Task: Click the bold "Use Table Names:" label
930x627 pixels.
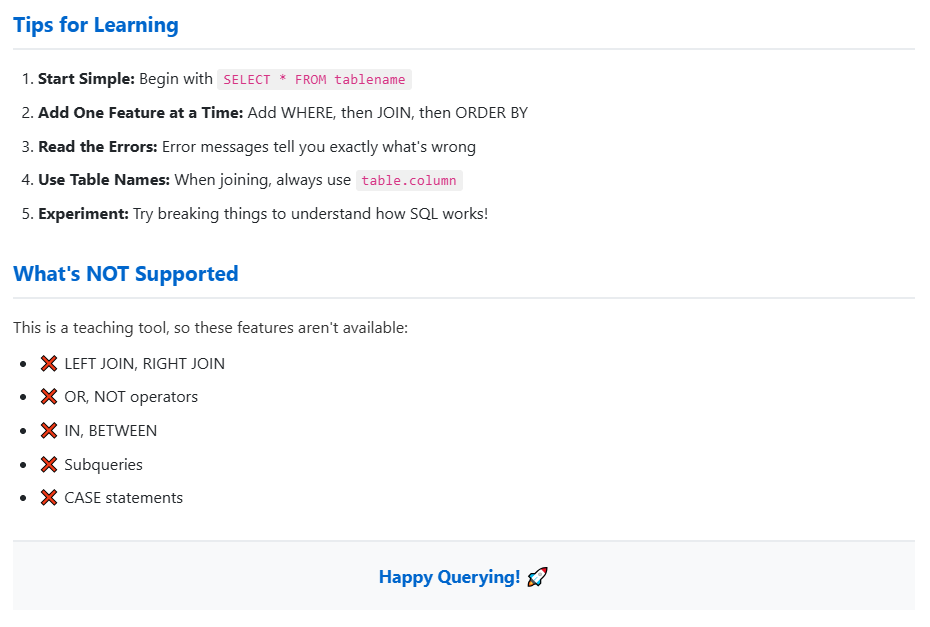Action: point(104,180)
